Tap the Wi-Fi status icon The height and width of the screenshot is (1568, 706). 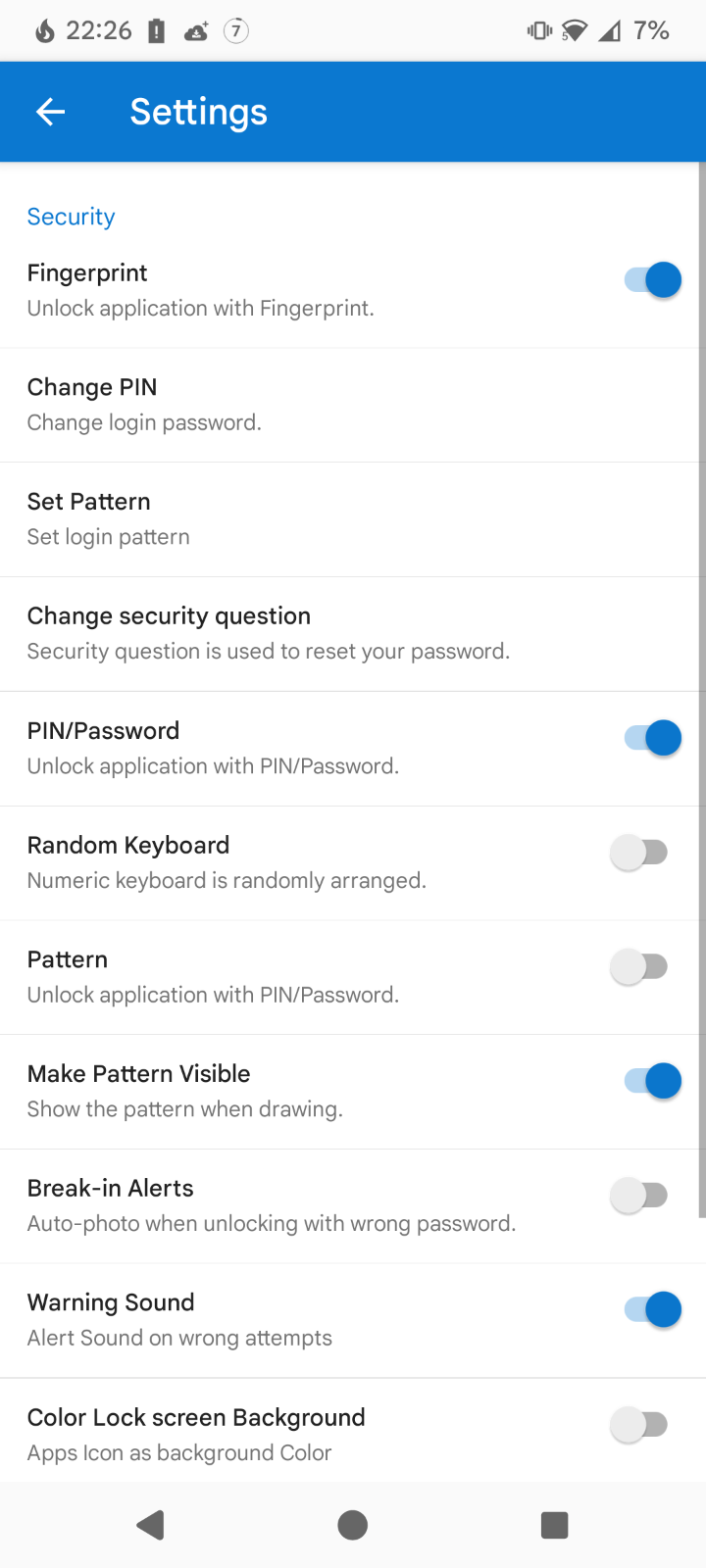[574, 31]
